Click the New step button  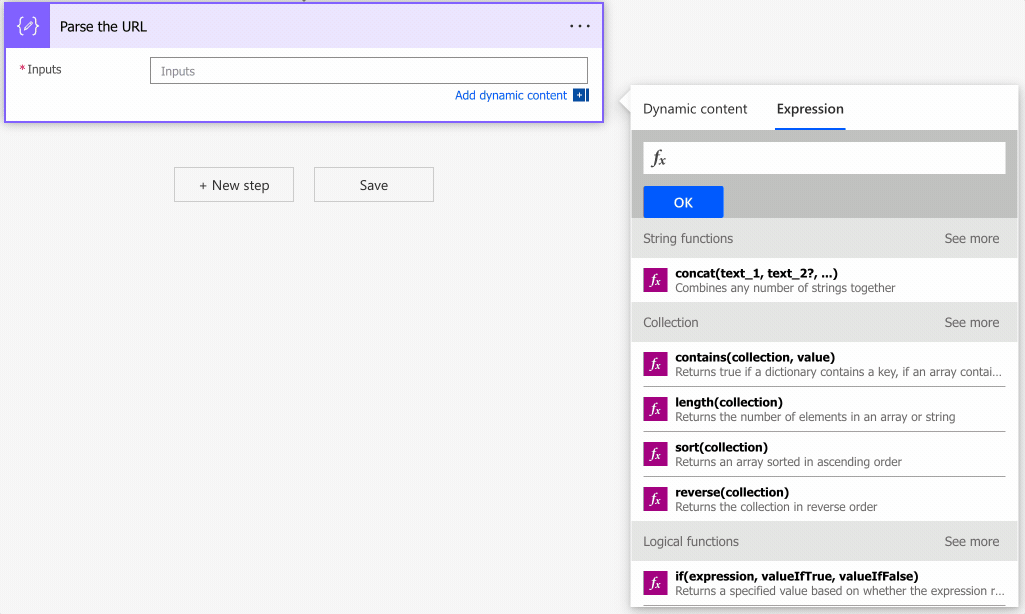pos(234,185)
